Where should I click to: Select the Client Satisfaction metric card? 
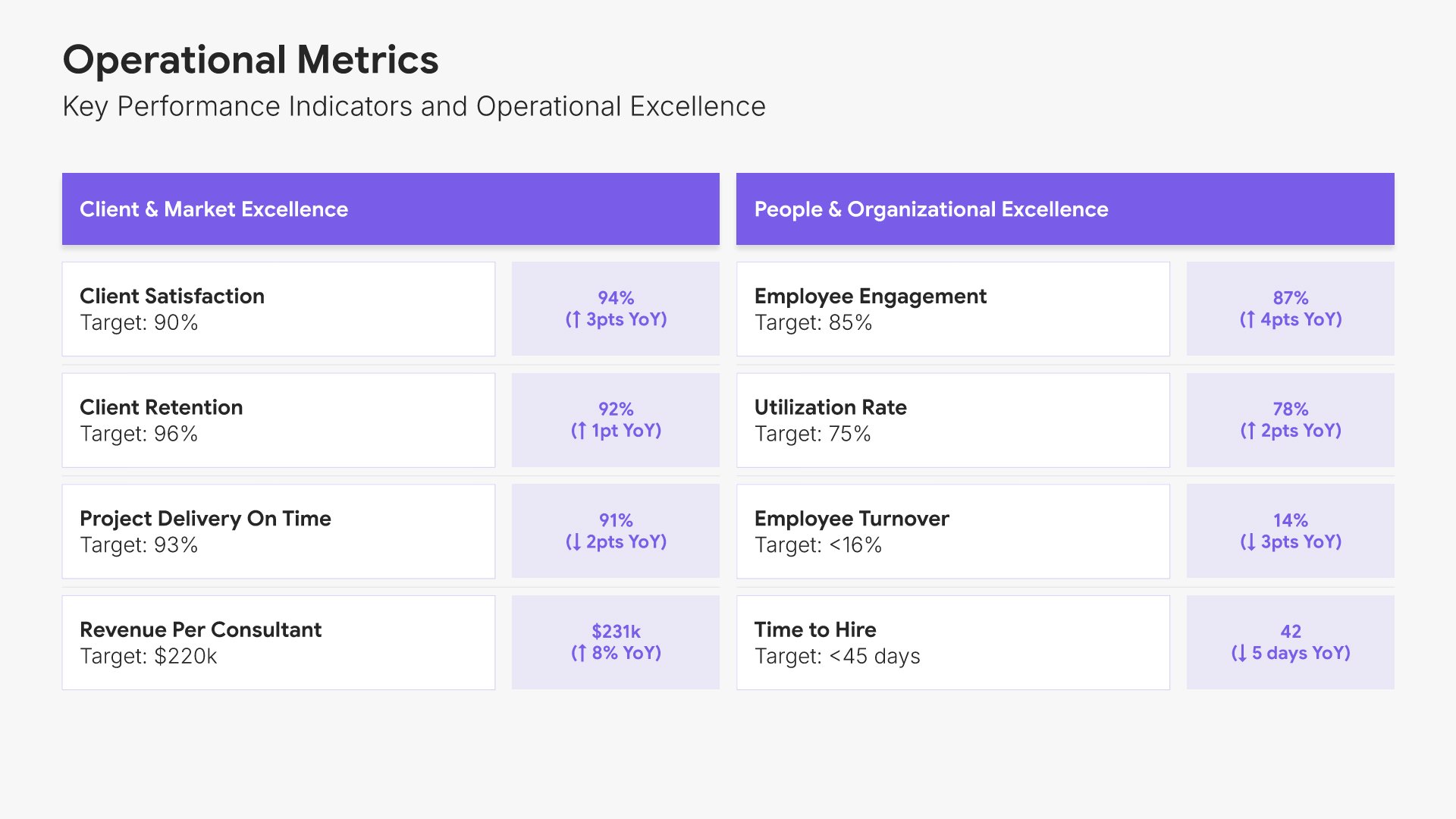click(278, 309)
